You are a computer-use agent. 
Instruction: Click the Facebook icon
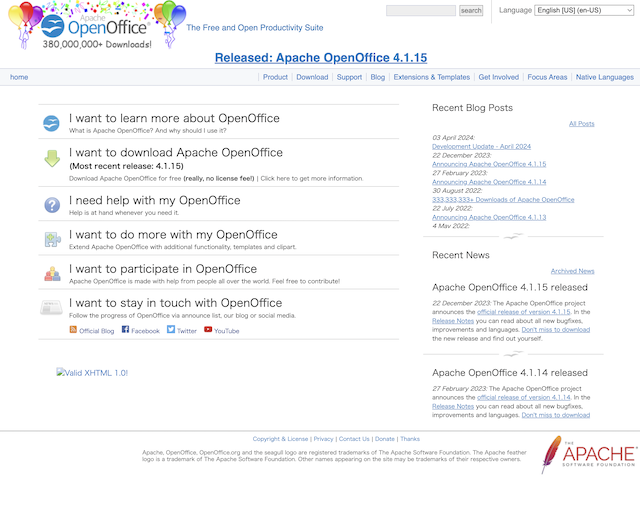pyautogui.click(x=125, y=329)
